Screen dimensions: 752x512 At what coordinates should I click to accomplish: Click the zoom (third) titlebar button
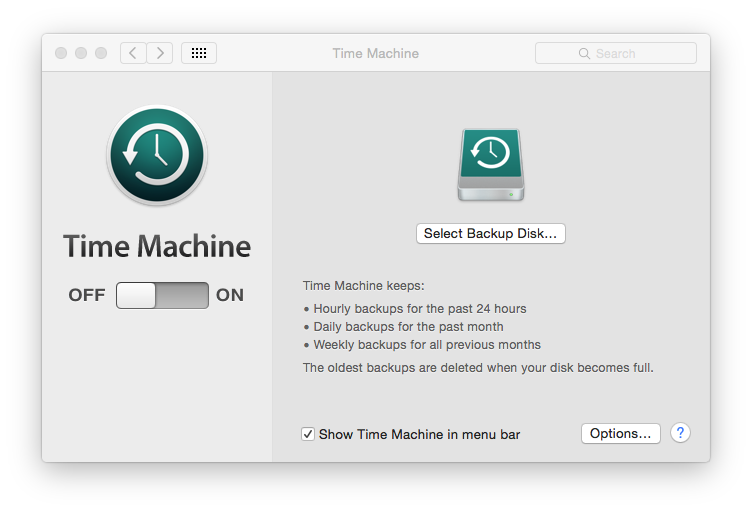(101, 53)
